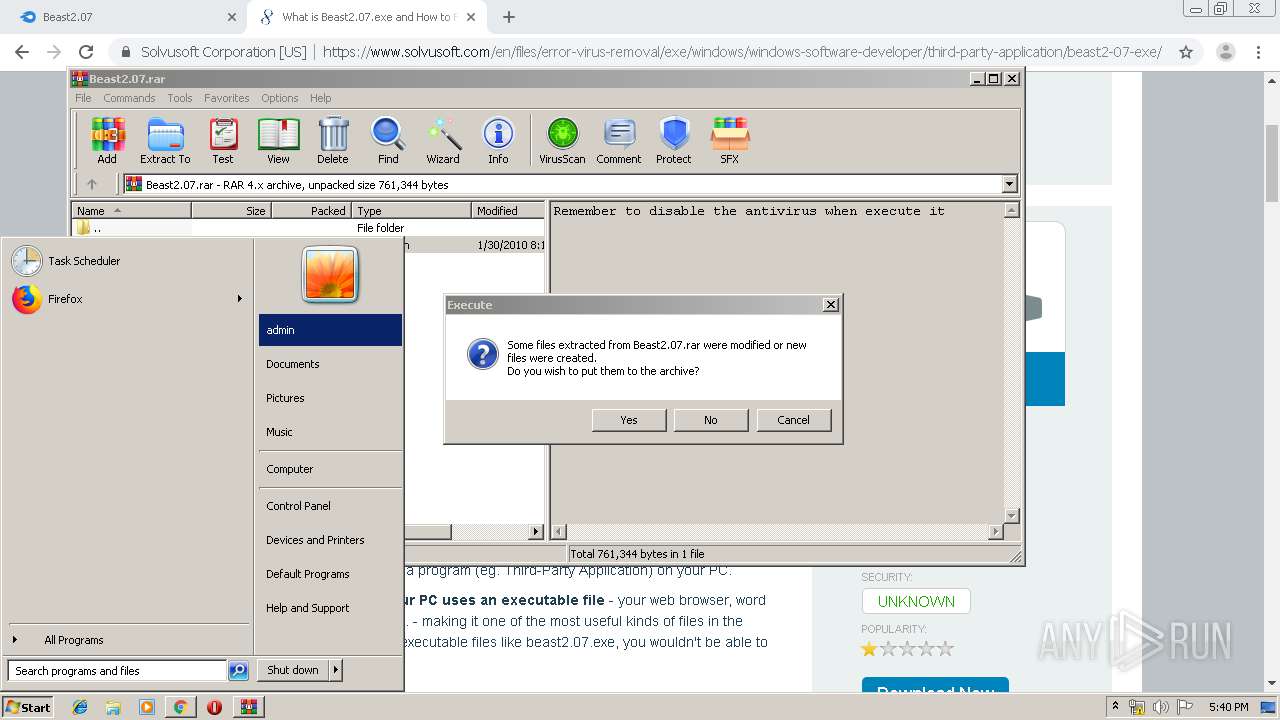
Task: Close the Execute dialog
Action: [x=830, y=305]
